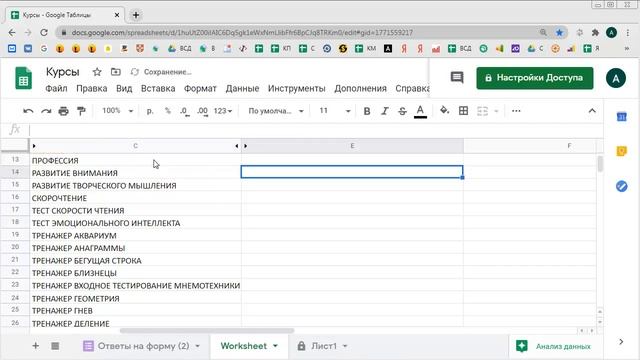The height and width of the screenshot is (360, 640).
Task: Click the address bar URL
Action: tap(242, 32)
